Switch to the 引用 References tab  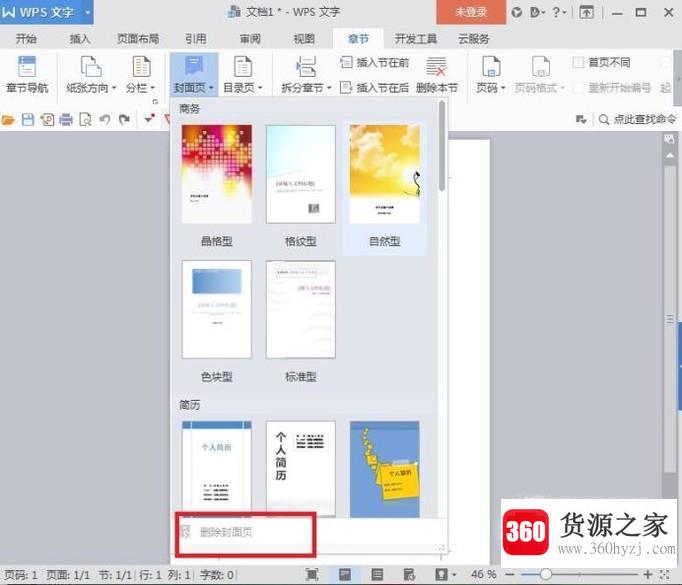(196, 39)
